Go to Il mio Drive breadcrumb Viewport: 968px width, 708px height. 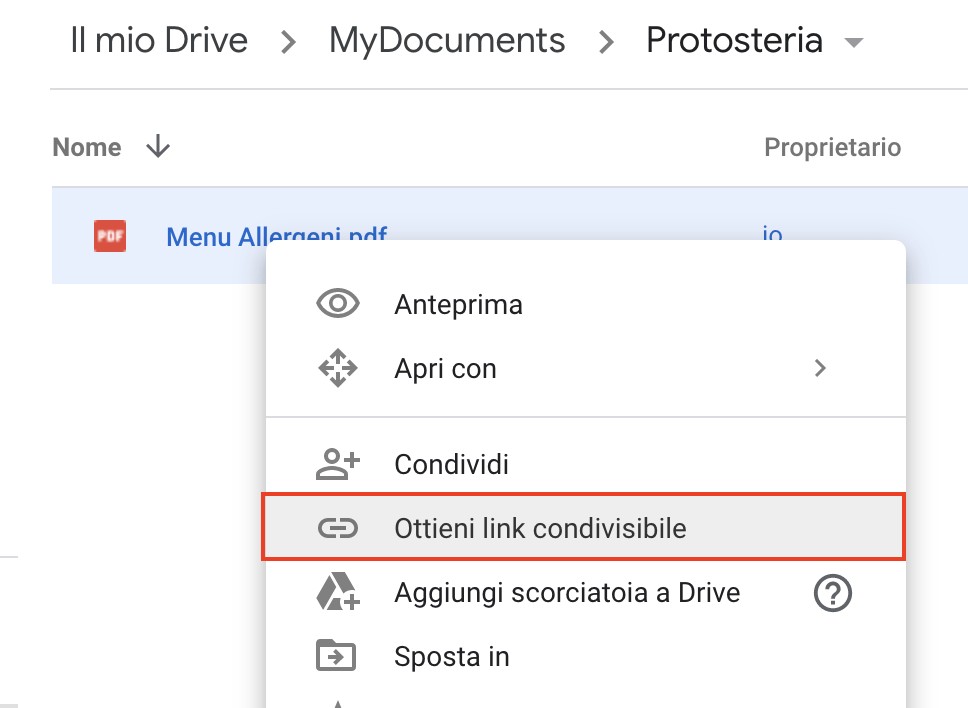[x=159, y=41]
